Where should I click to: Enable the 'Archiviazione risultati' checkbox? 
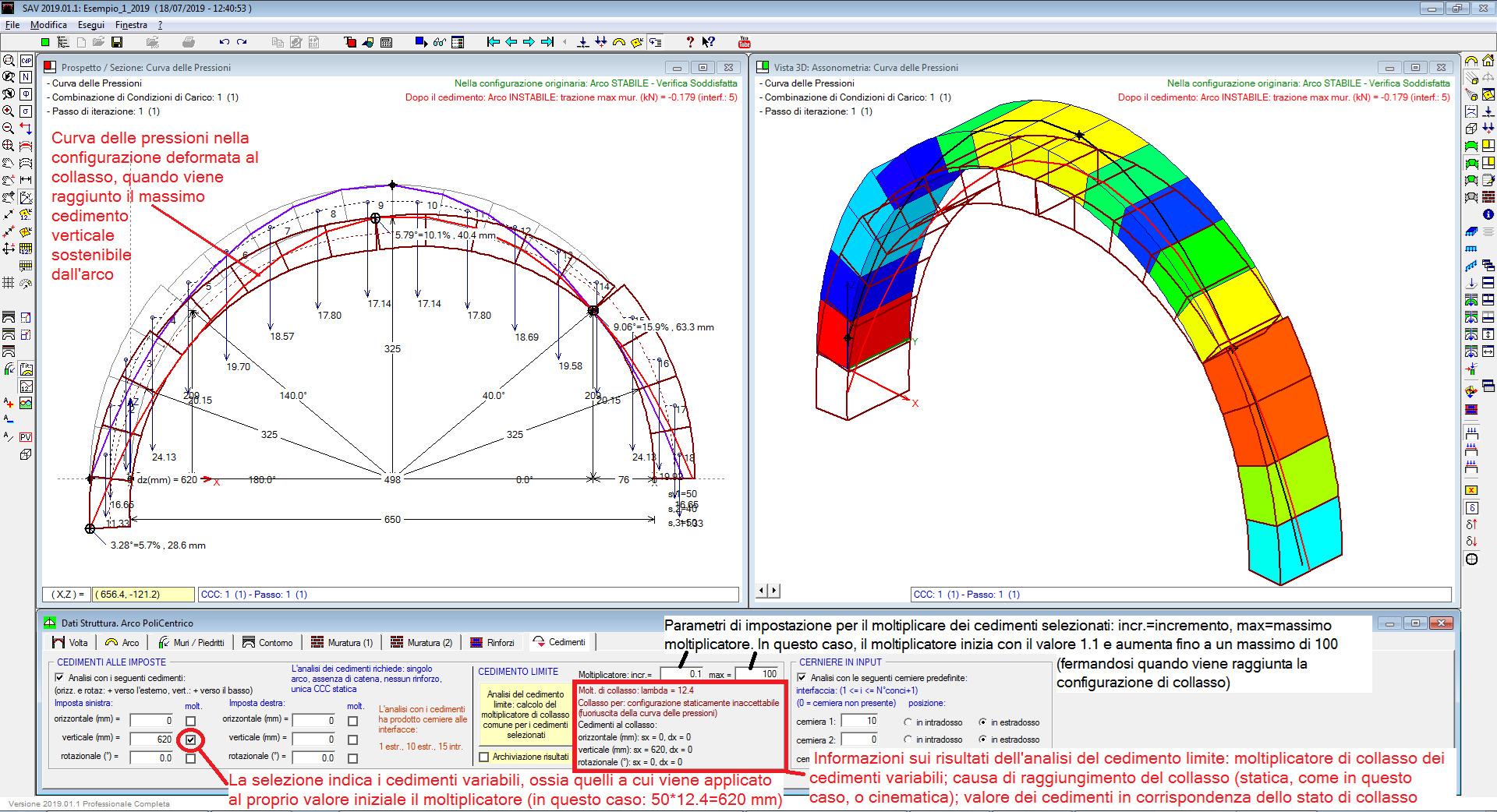tap(484, 757)
